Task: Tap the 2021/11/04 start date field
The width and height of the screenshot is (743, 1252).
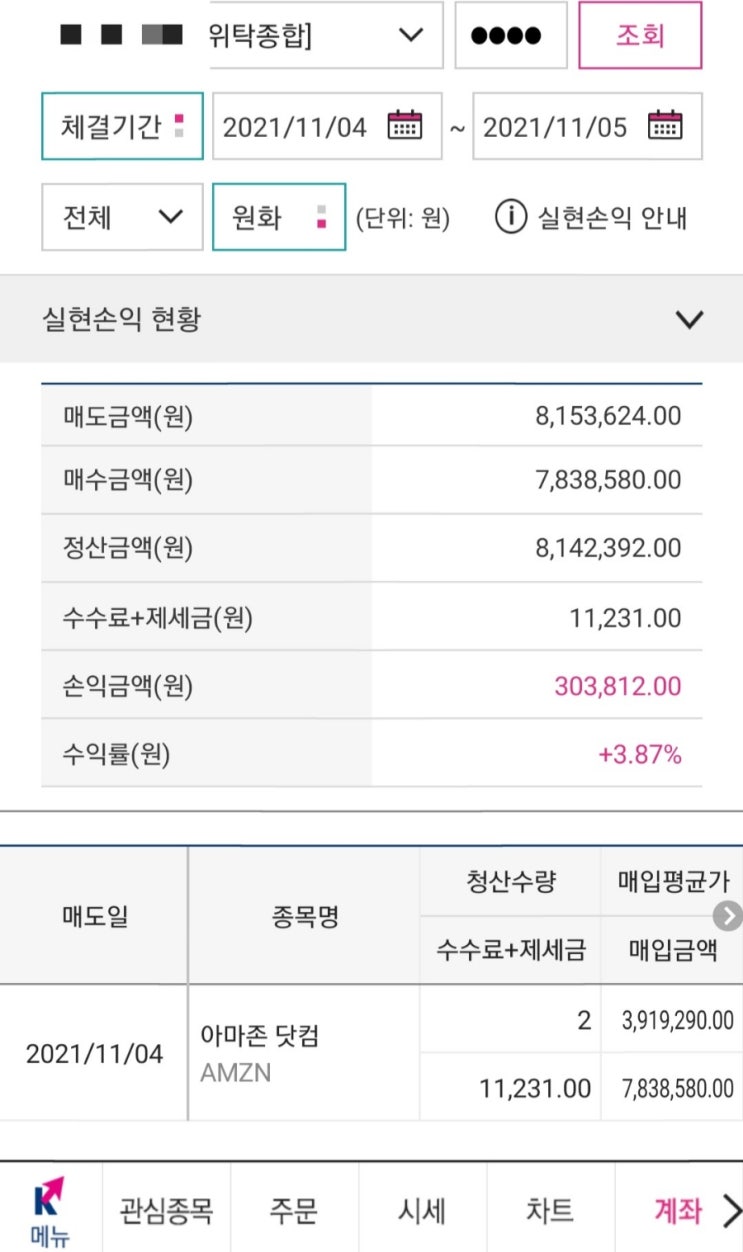Action: pyautogui.click(x=295, y=127)
